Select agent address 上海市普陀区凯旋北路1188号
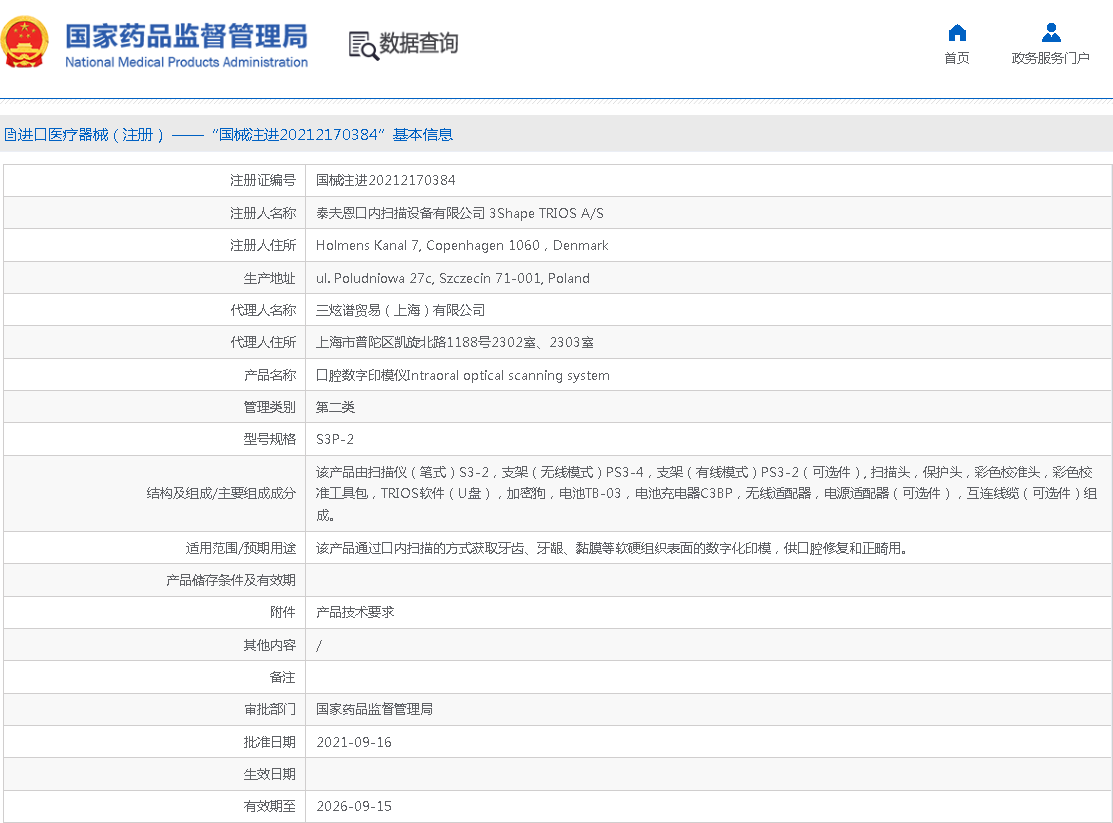The height and width of the screenshot is (823, 1113). (454, 342)
